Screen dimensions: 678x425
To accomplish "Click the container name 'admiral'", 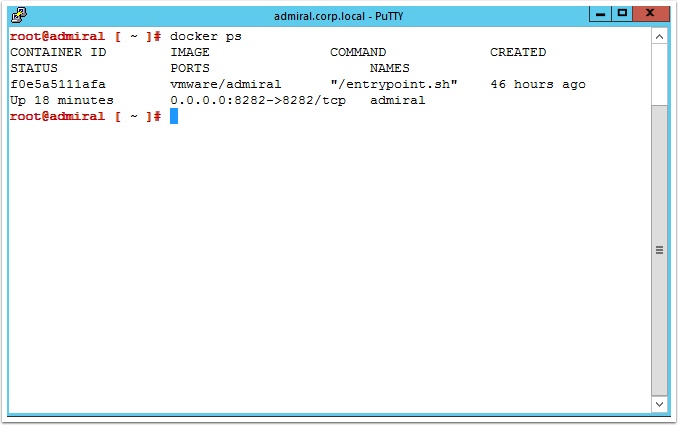I will click(398, 100).
